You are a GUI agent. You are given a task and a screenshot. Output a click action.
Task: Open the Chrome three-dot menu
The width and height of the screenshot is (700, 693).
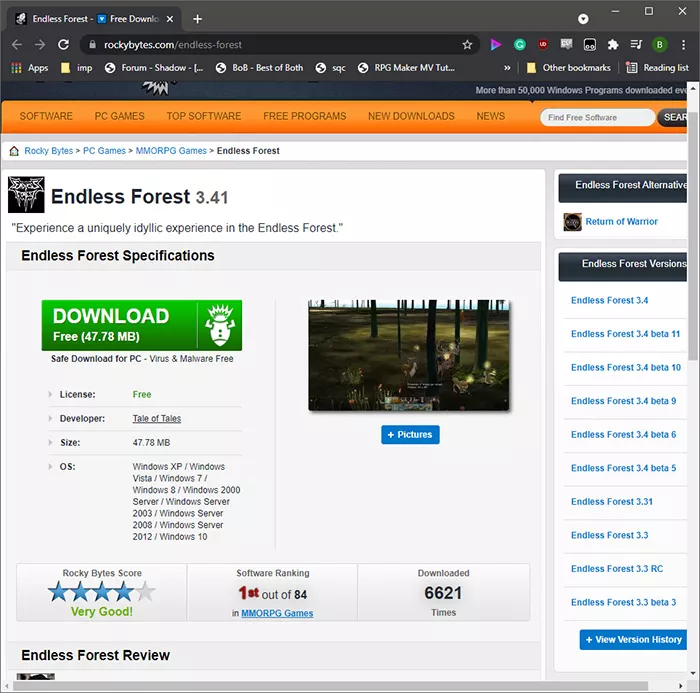[683, 45]
